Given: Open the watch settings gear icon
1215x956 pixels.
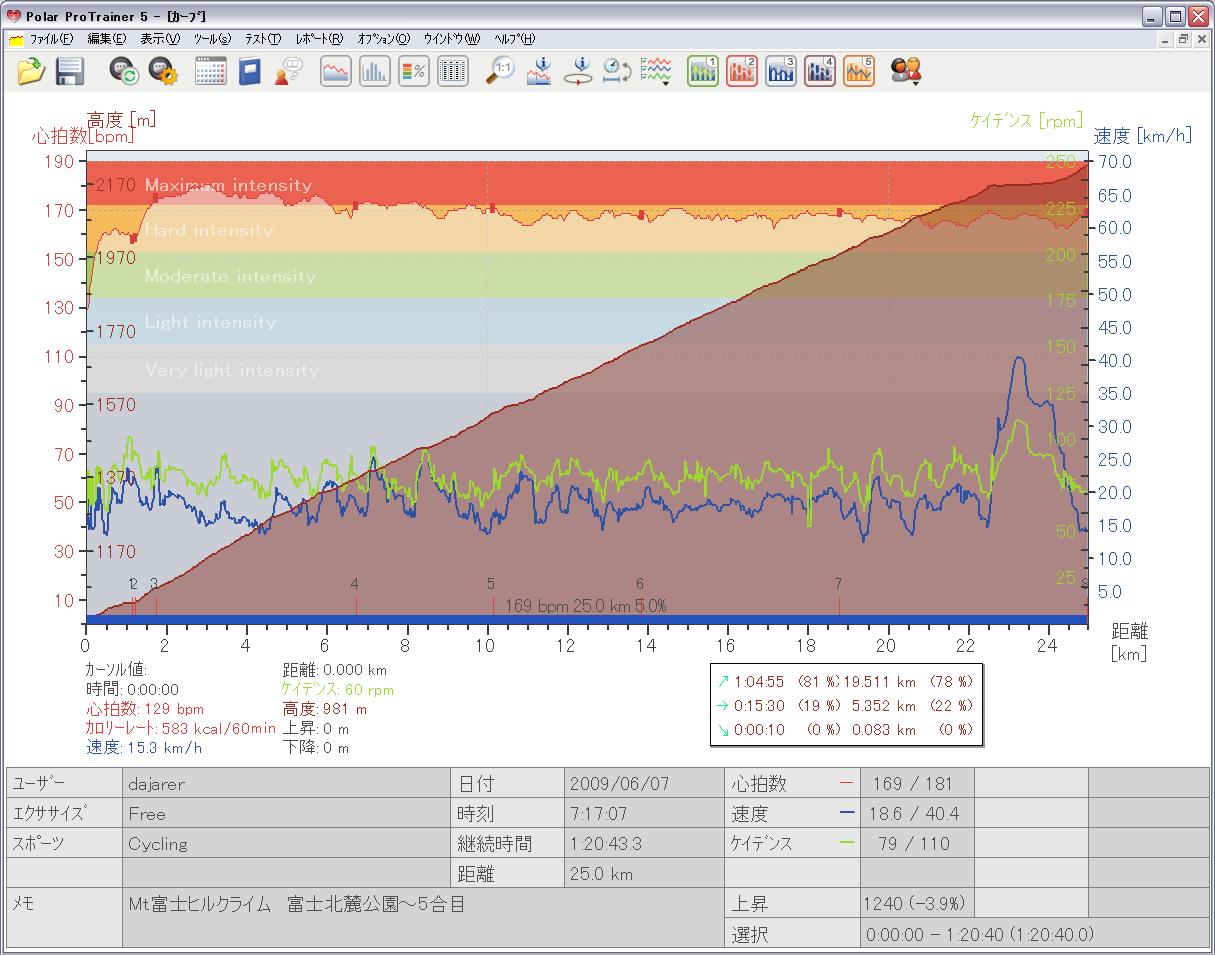Looking at the screenshot, I should 163,71.
